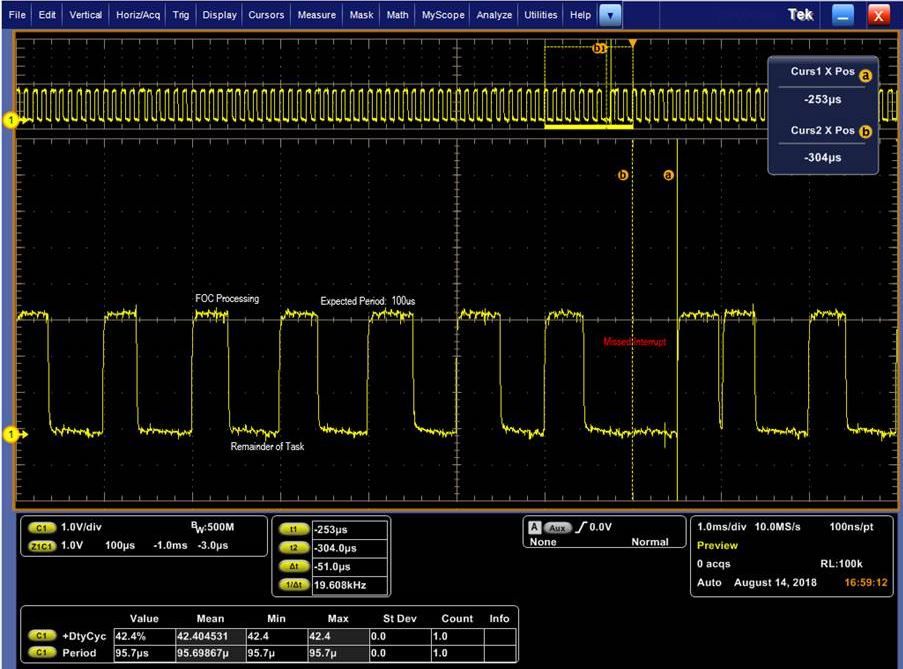Click the Δt value -51.0µs
This screenshot has width=903, height=669.
point(350,567)
